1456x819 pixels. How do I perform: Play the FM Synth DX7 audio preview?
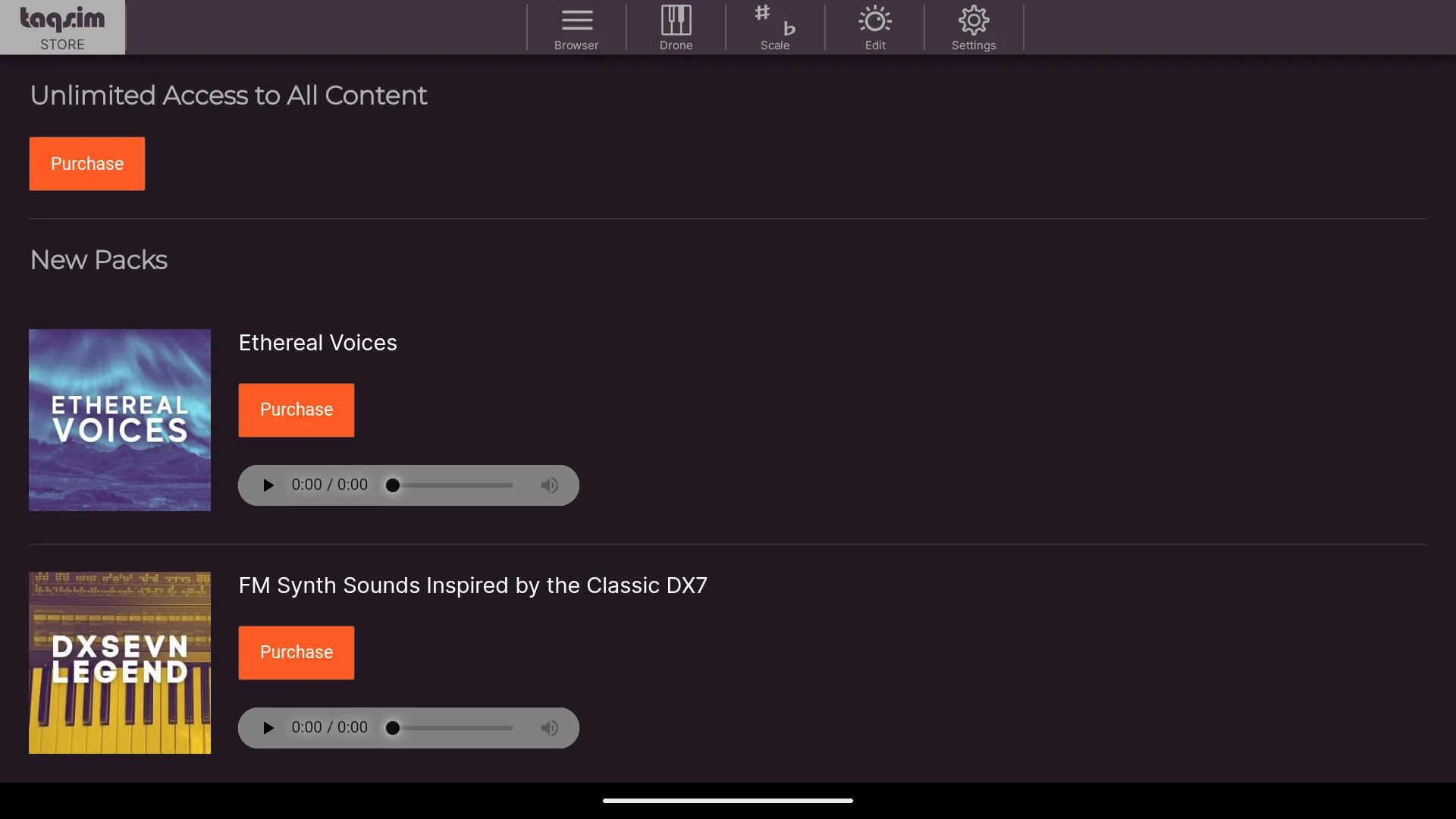click(x=268, y=728)
